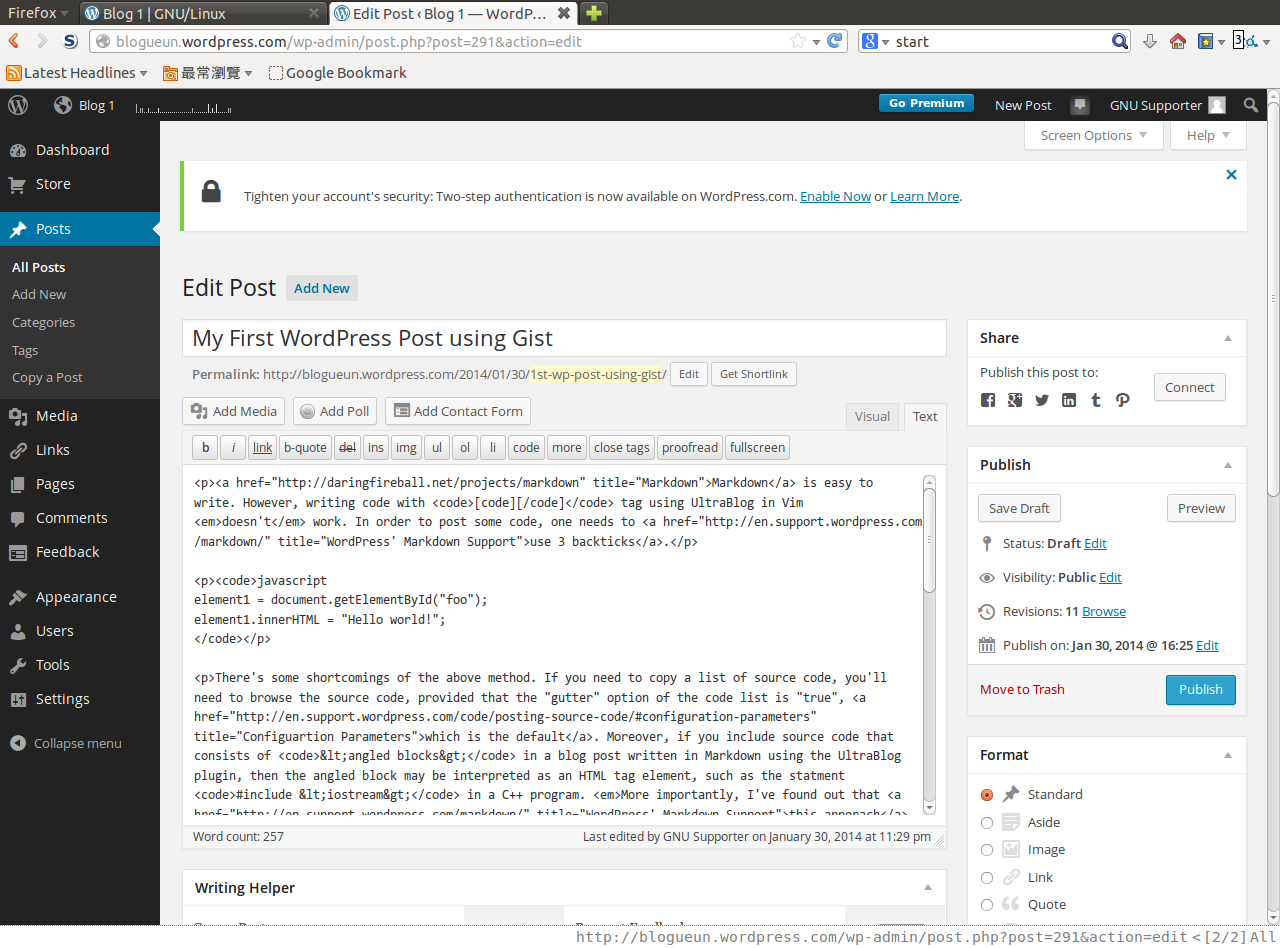The width and height of the screenshot is (1280, 948).
Task: Click Browse revisions link
Action: click(1104, 612)
